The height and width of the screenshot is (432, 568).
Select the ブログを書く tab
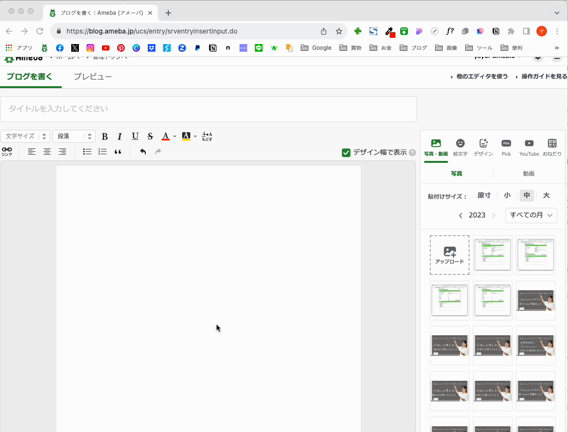coord(30,77)
